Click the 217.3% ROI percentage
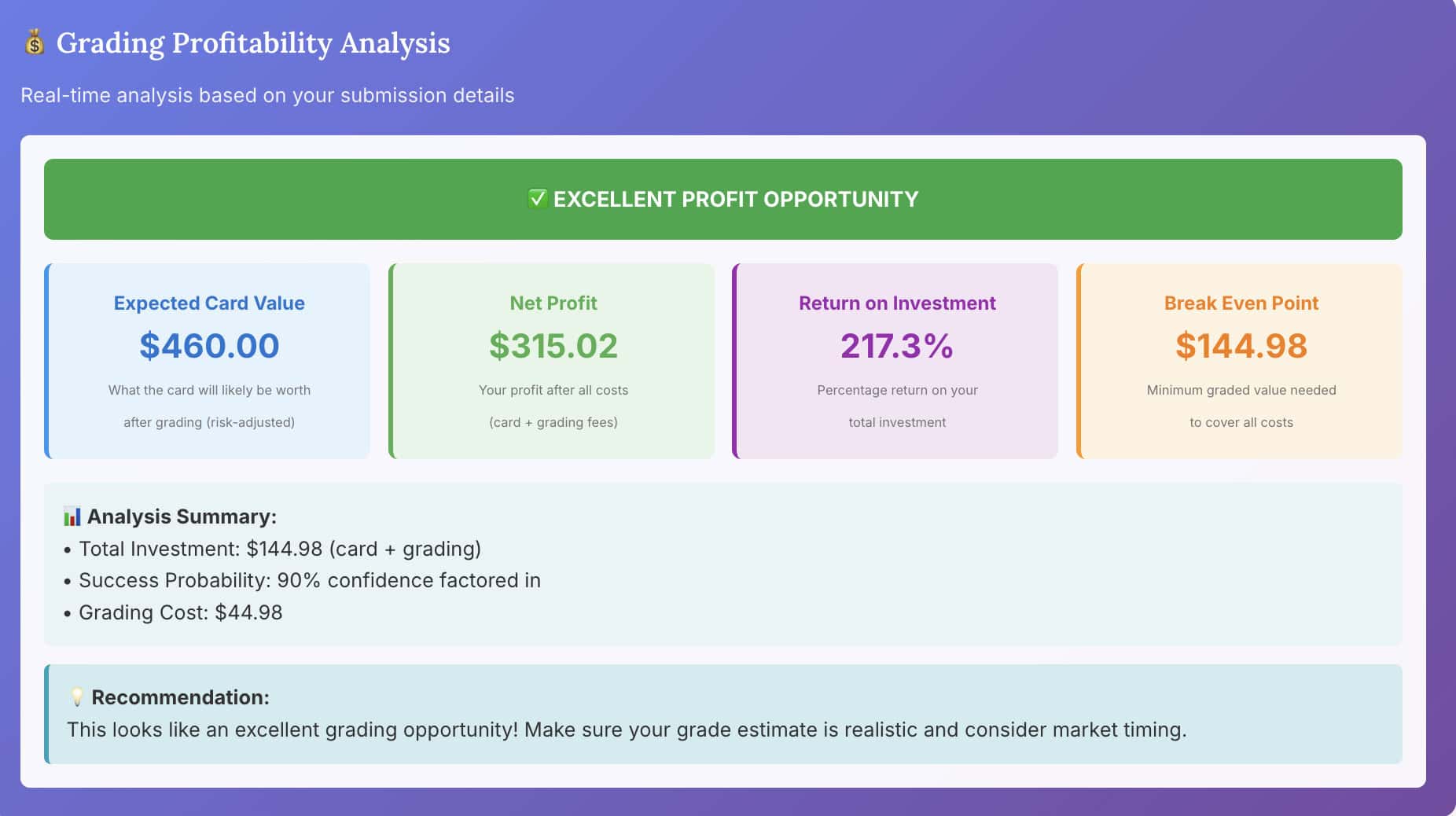 [896, 345]
